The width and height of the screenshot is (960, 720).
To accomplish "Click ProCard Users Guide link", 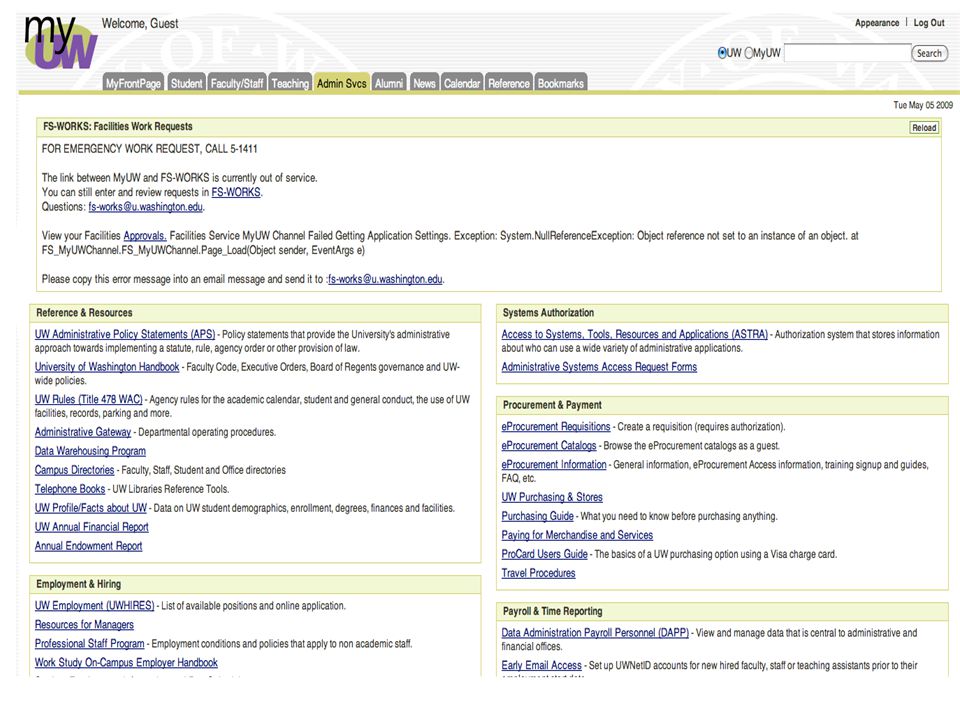I will pyautogui.click(x=544, y=553).
